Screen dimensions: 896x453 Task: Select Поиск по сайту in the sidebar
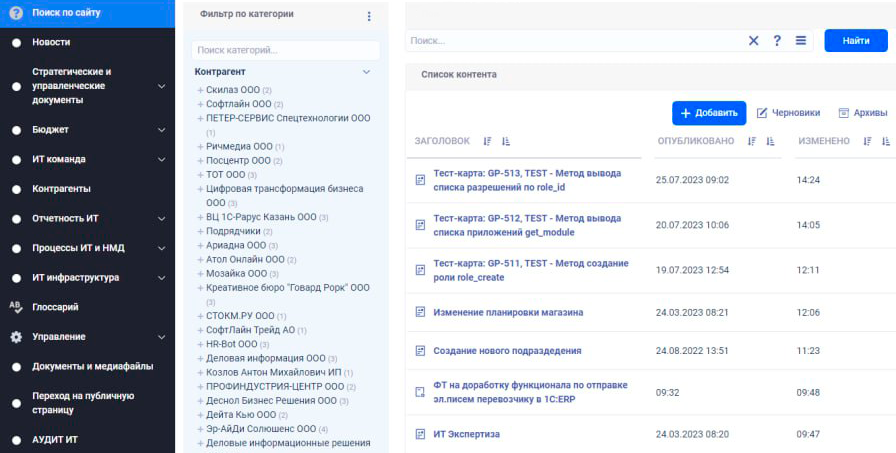(66, 12)
